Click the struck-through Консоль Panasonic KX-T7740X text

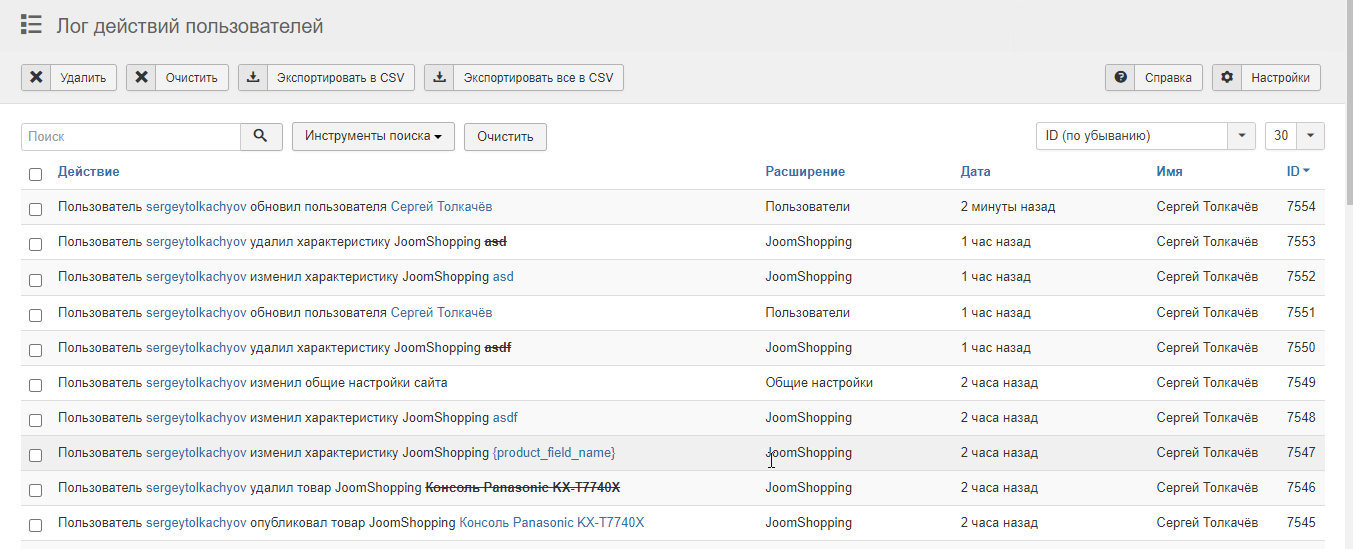click(523, 488)
